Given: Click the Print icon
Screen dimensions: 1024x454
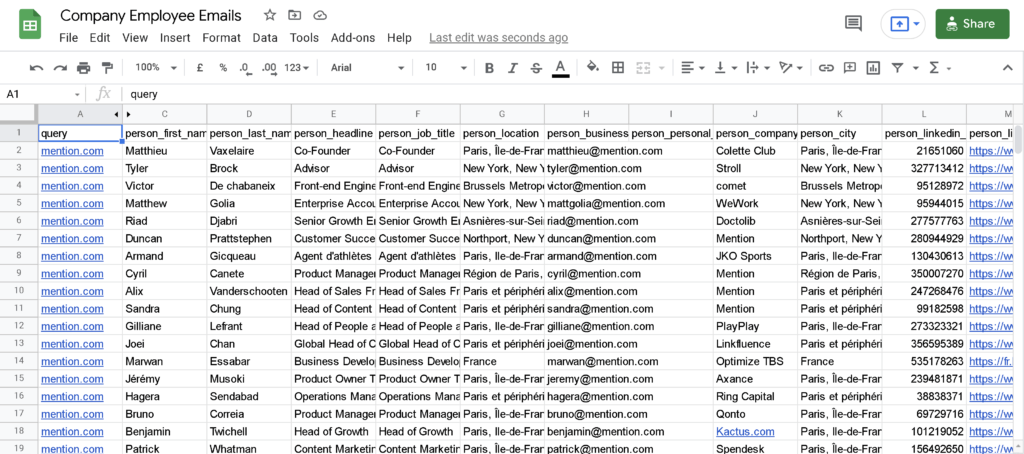Looking at the screenshot, I should (84, 68).
